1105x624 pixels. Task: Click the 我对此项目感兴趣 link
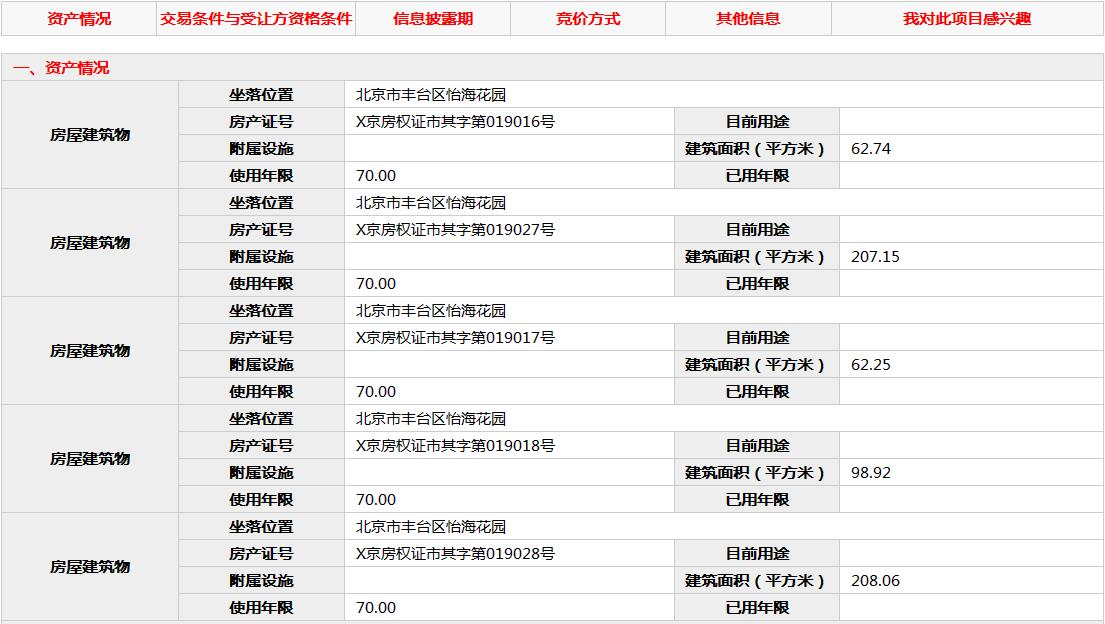point(966,19)
